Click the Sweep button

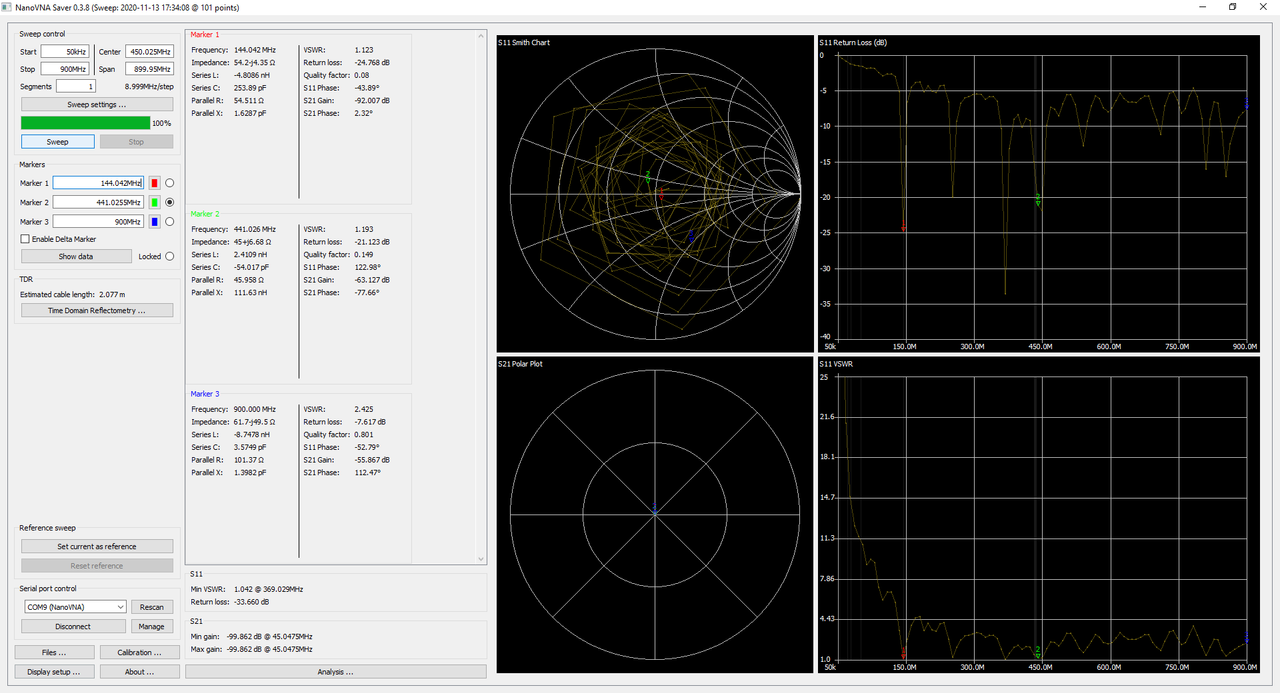pyautogui.click(x=58, y=142)
